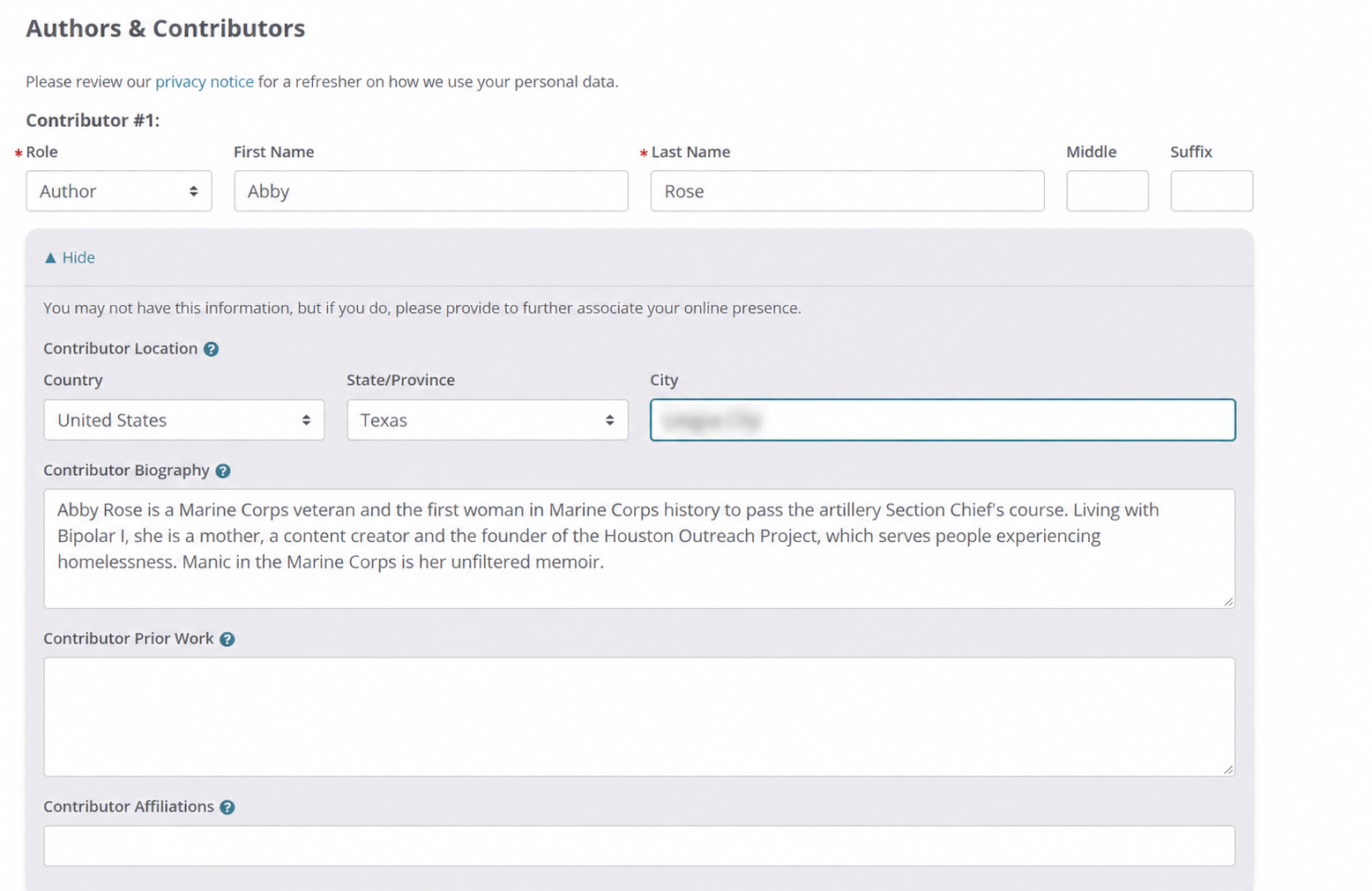Click the Last Name field containing Rose

(847, 191)
